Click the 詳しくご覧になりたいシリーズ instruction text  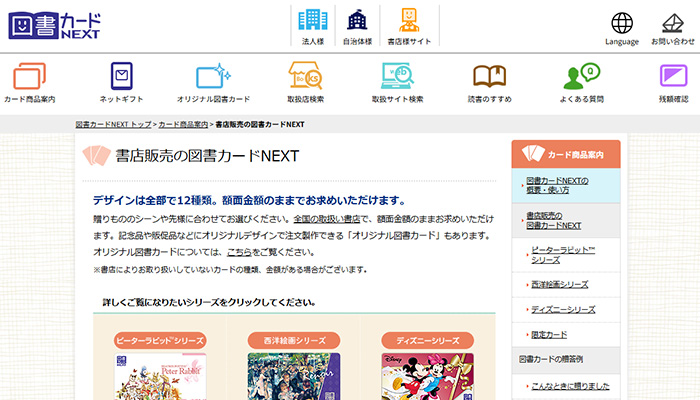[209, 303]
